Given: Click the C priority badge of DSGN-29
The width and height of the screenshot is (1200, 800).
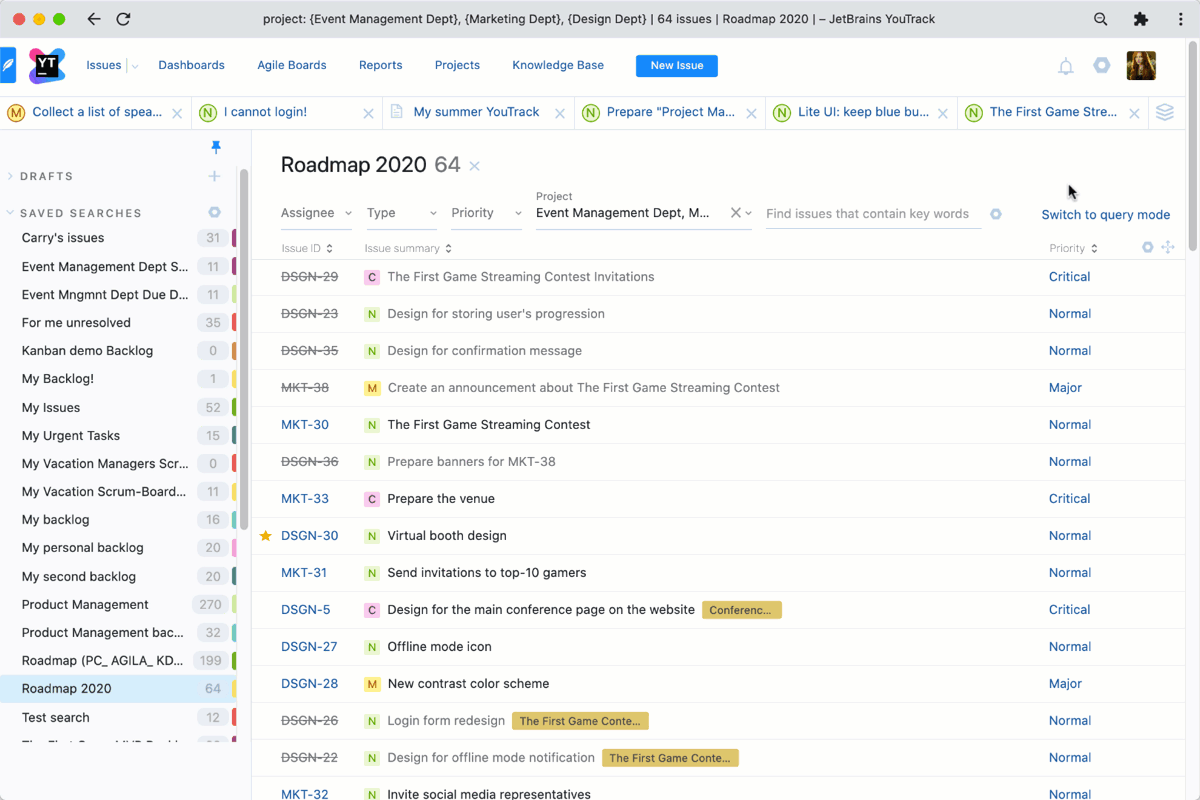Looking at the screenshot, I should click(372, 277).
